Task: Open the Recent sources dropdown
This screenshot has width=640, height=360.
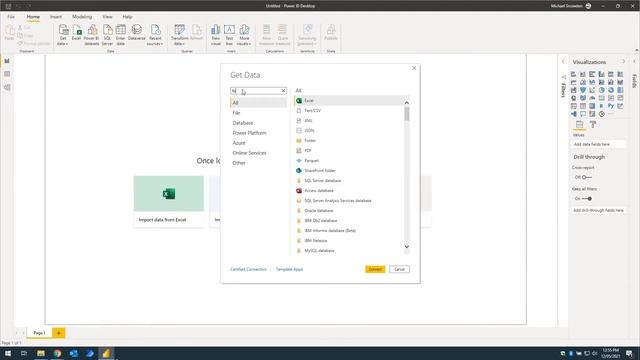Action: pos(155,35)
